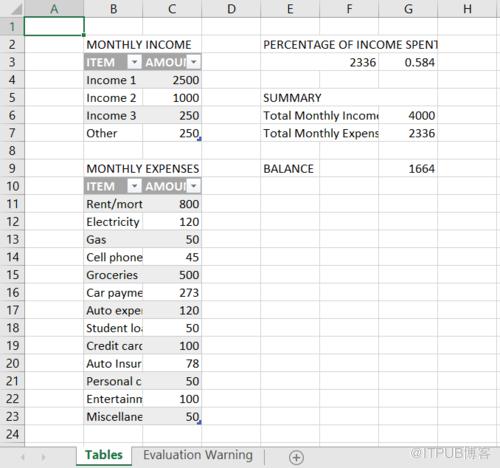Select the Rent/mortgage amount cell 800
This screenshot has height=468, width=500.
[172, 204]
